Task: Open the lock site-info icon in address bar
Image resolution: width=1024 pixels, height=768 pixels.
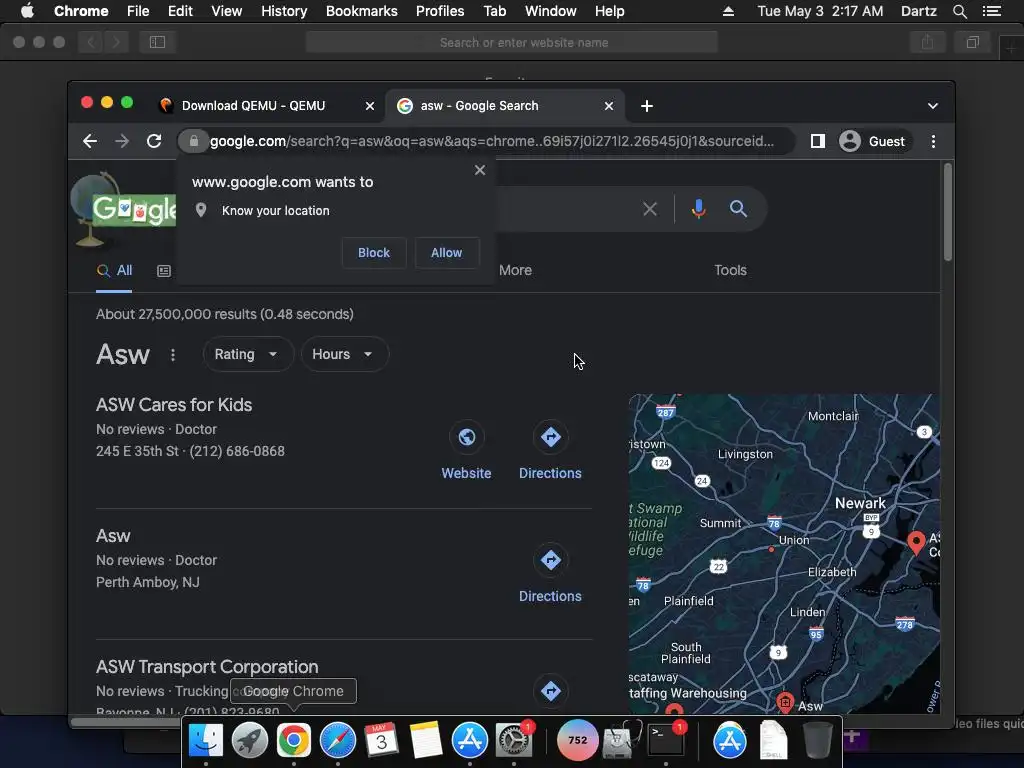Action: pyautogui.click(x=193, y=141)
